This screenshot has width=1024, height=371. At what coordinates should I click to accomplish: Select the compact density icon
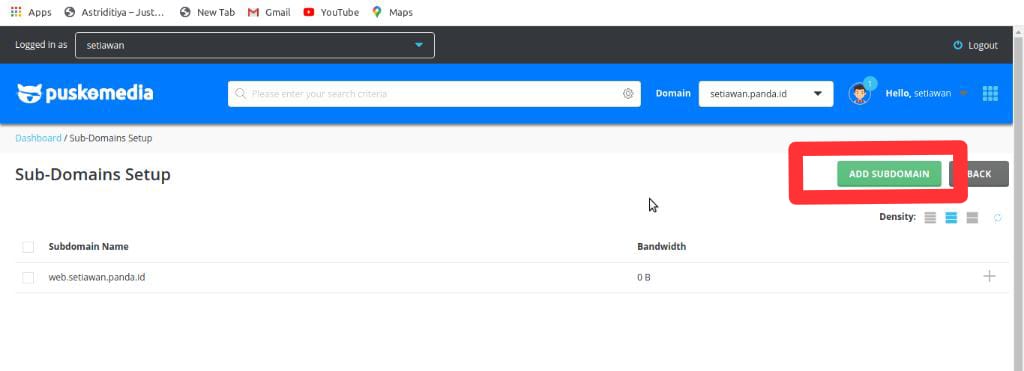[931, 218]
